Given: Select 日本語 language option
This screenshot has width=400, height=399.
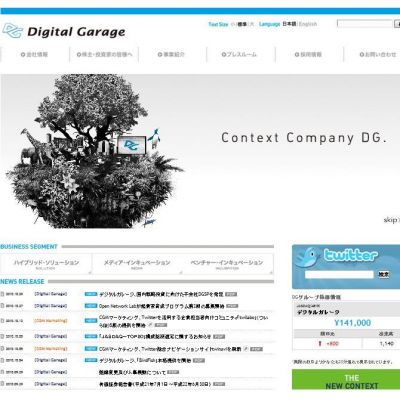Looking at the screenshot, I should 289,24.
